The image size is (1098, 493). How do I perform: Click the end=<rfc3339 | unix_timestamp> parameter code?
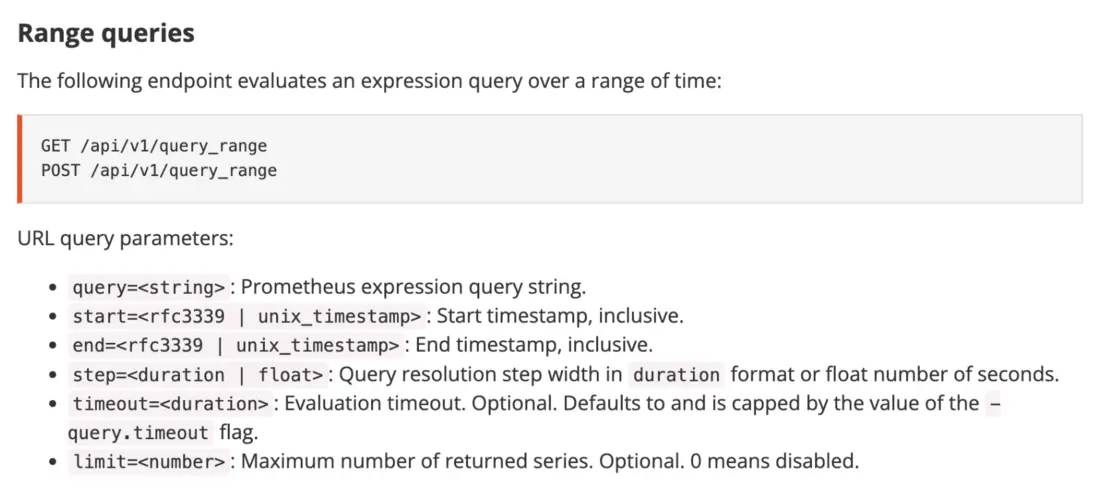click(x=236, y=346)
